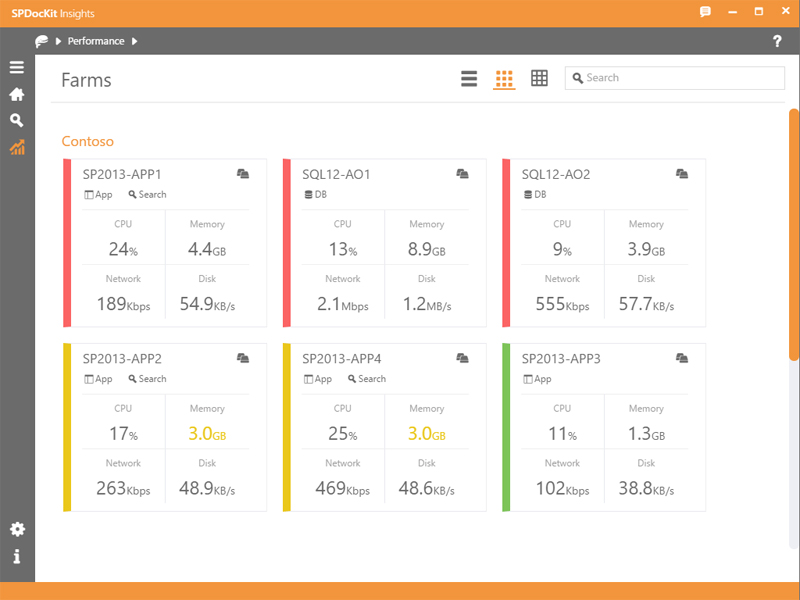Open SP2013-APP4 server title
800x600 pixels.
click(341, 359)
